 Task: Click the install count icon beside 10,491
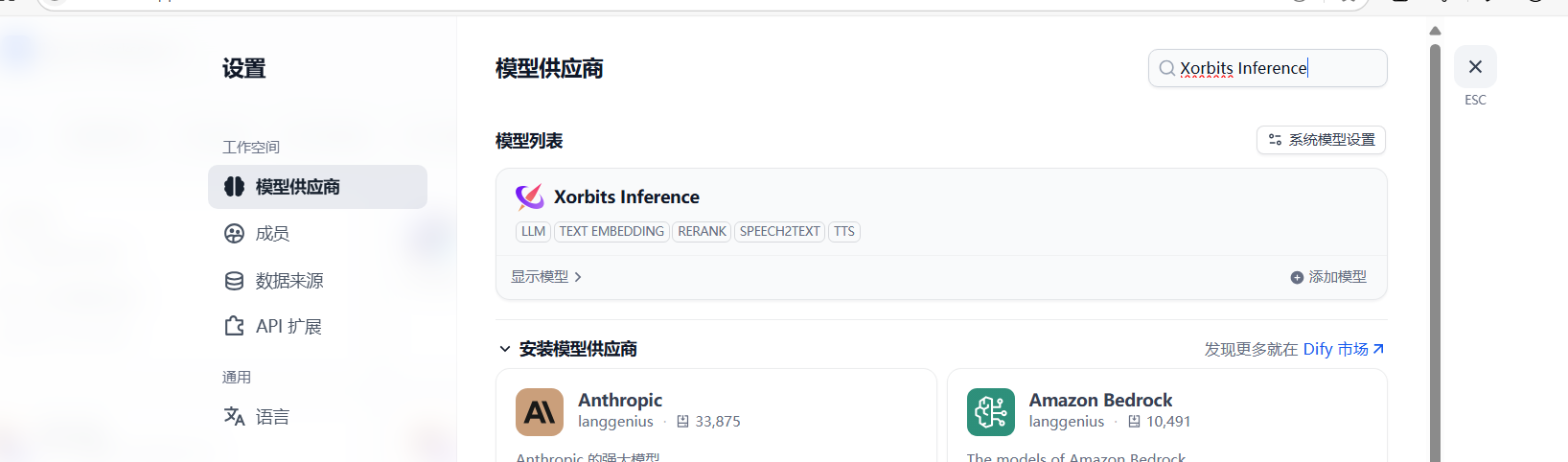[x=1134, y=422]
